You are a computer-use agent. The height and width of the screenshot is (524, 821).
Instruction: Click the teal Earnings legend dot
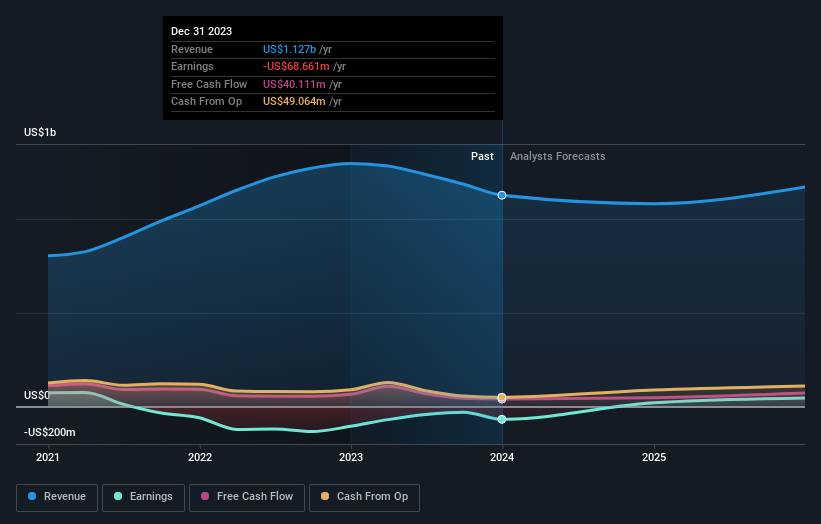click(118, 496)
